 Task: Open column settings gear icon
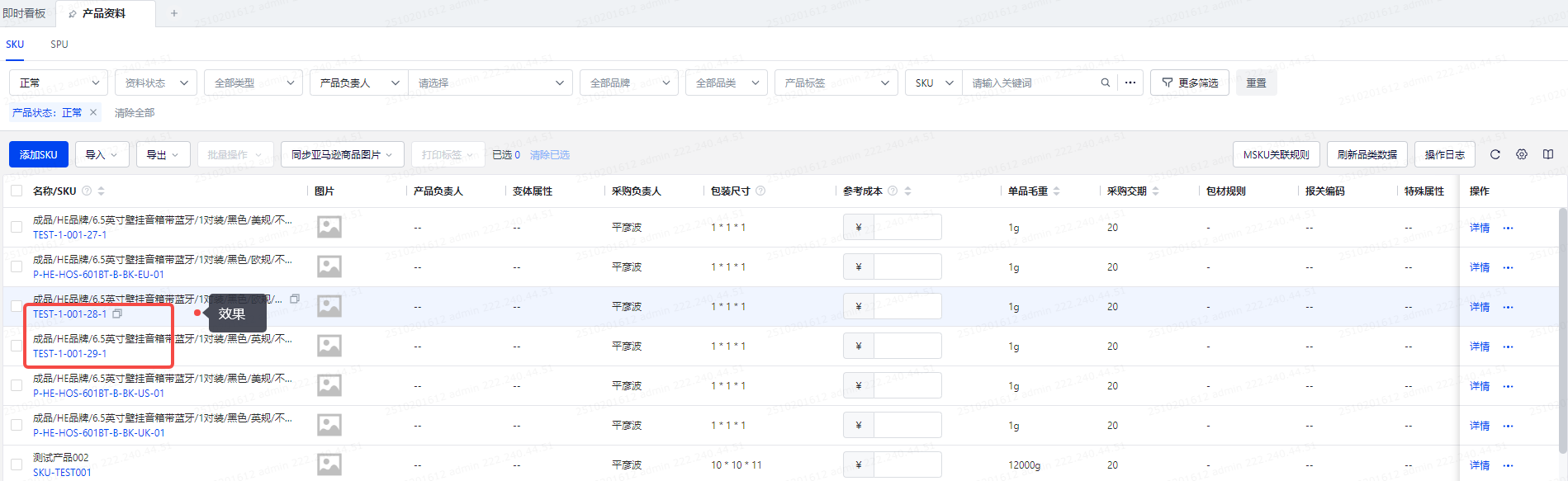coord(1522,154)
